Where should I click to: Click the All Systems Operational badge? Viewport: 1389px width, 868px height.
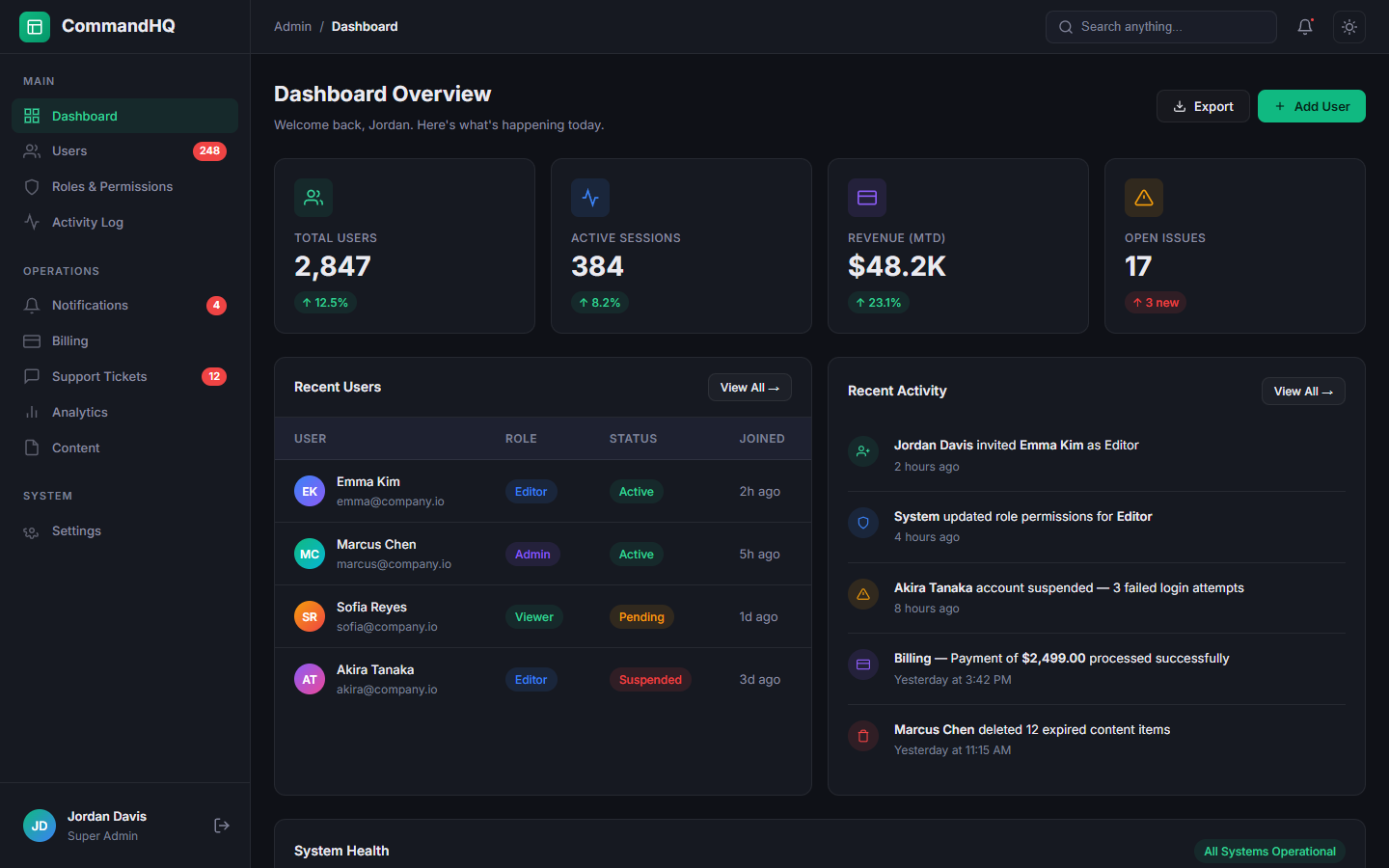(1269, 852)
